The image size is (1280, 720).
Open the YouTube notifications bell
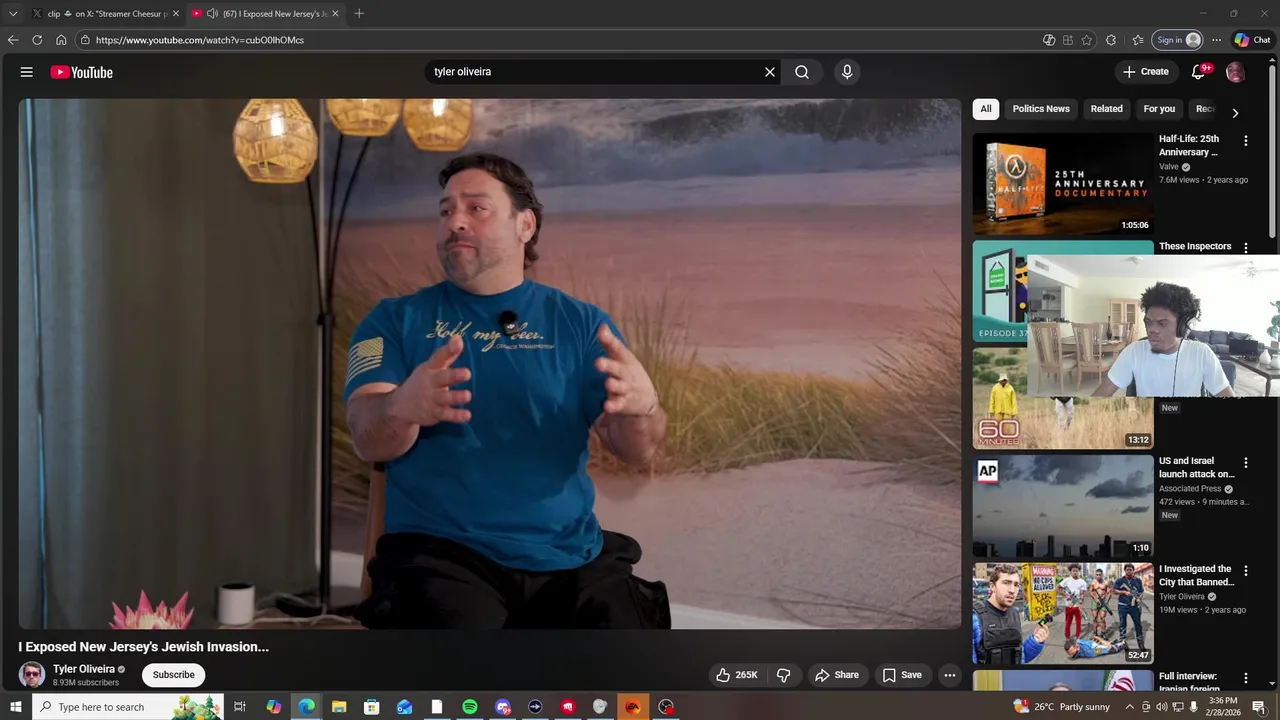[x=1199, y=72]
